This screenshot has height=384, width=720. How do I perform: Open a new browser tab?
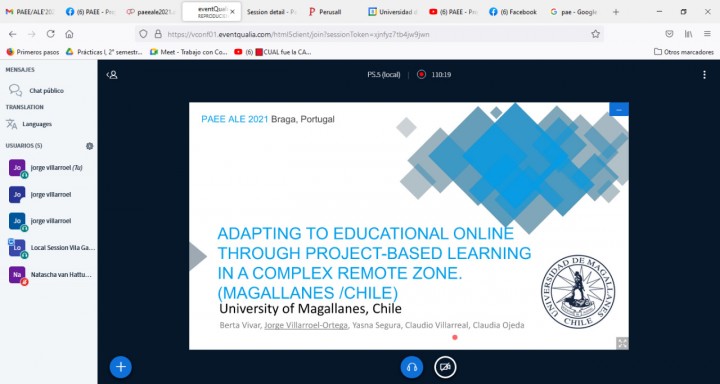pos(616,12)
